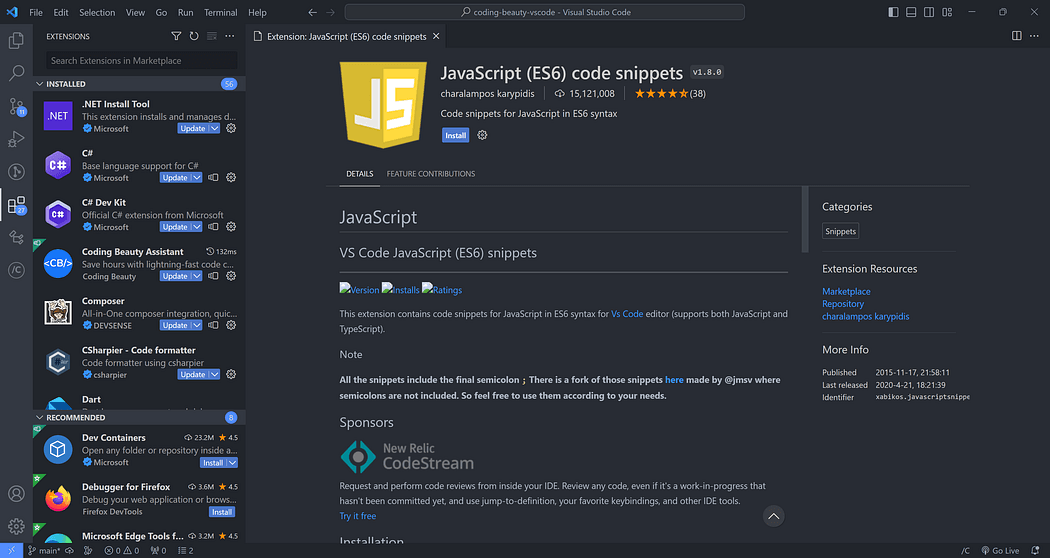Select the DETAILS tab

[360, 173]
